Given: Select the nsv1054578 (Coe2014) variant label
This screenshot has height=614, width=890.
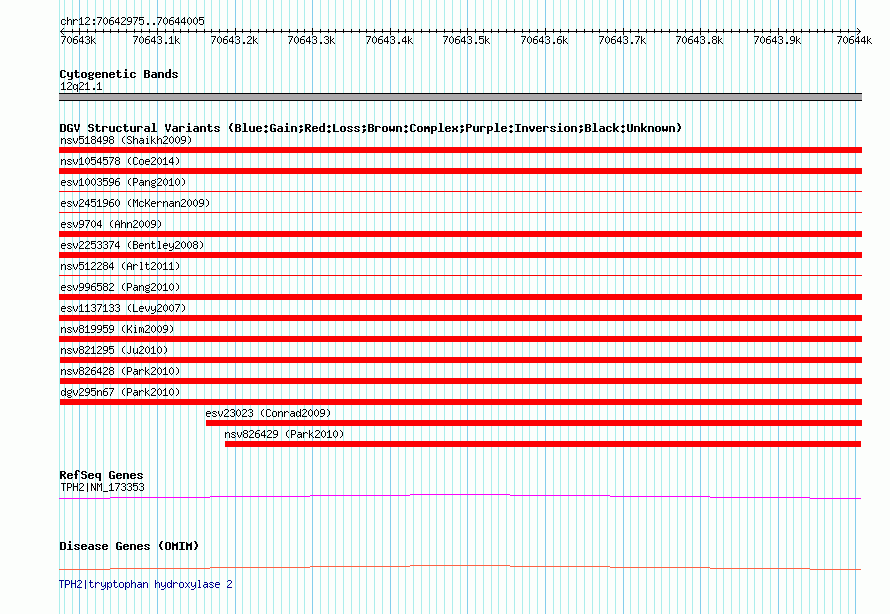Looking at the screenshot, I should [x=120, y=161].
